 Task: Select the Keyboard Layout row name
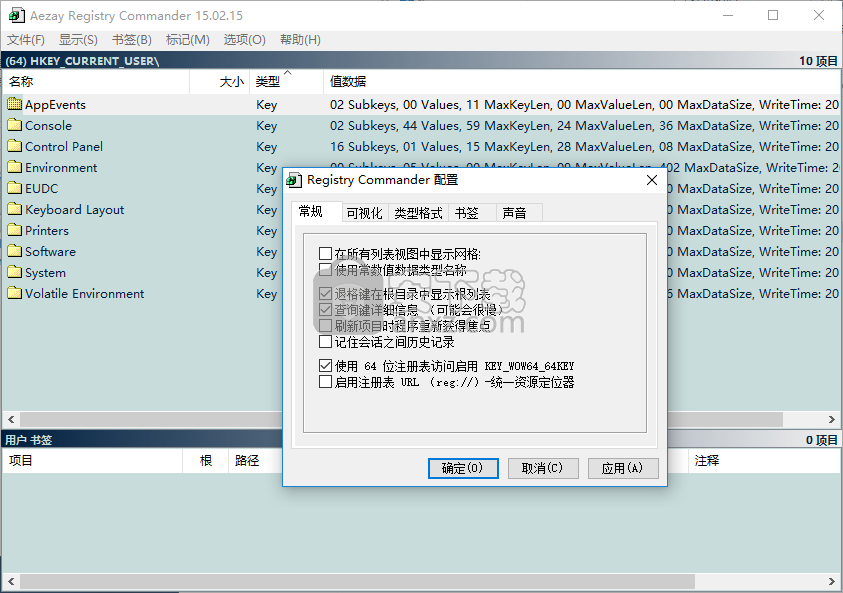(74, 210)
